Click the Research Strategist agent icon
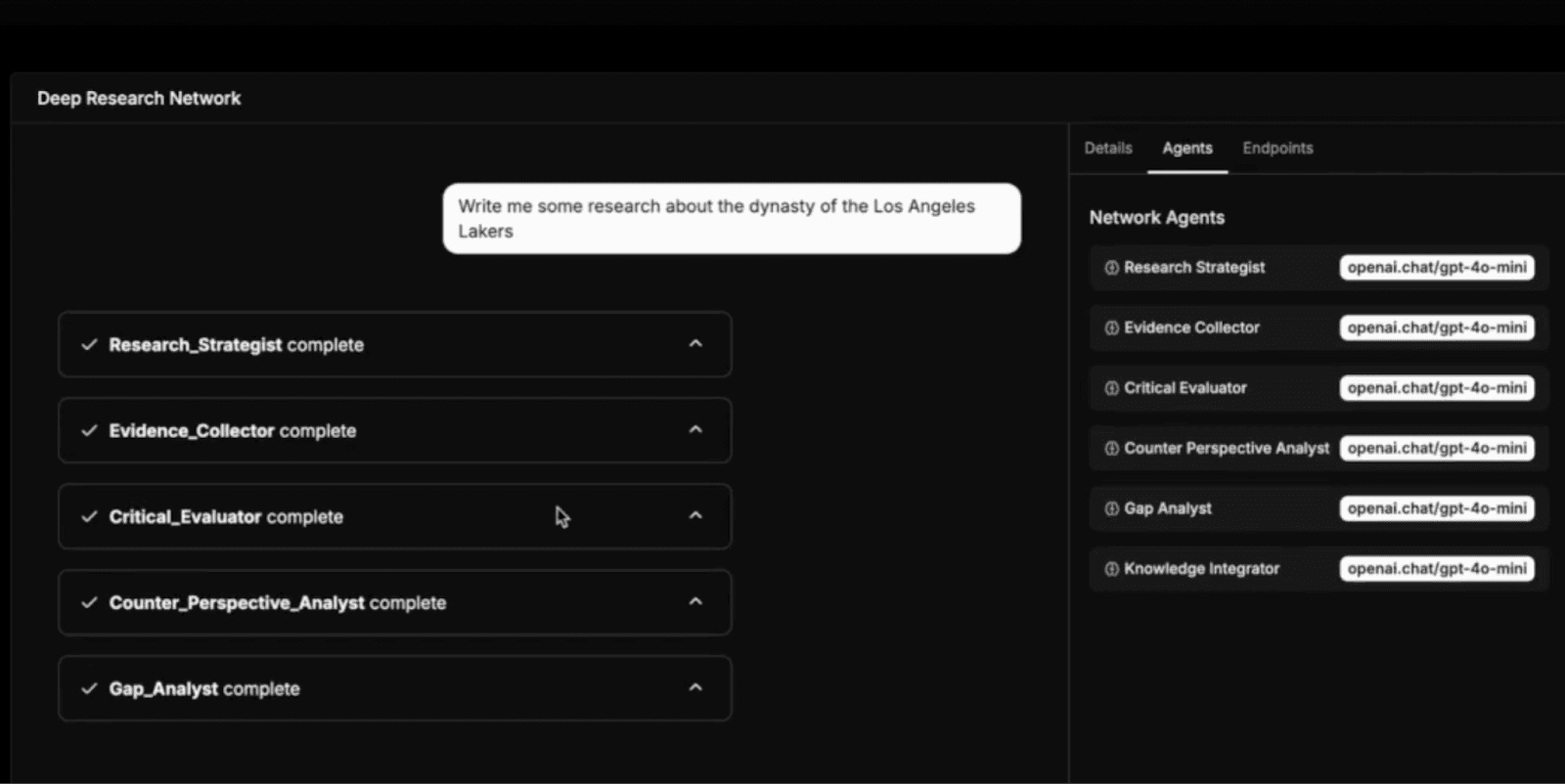Image resolution: width=1565 pixels, height=784 pixels. coord(1111,268)
